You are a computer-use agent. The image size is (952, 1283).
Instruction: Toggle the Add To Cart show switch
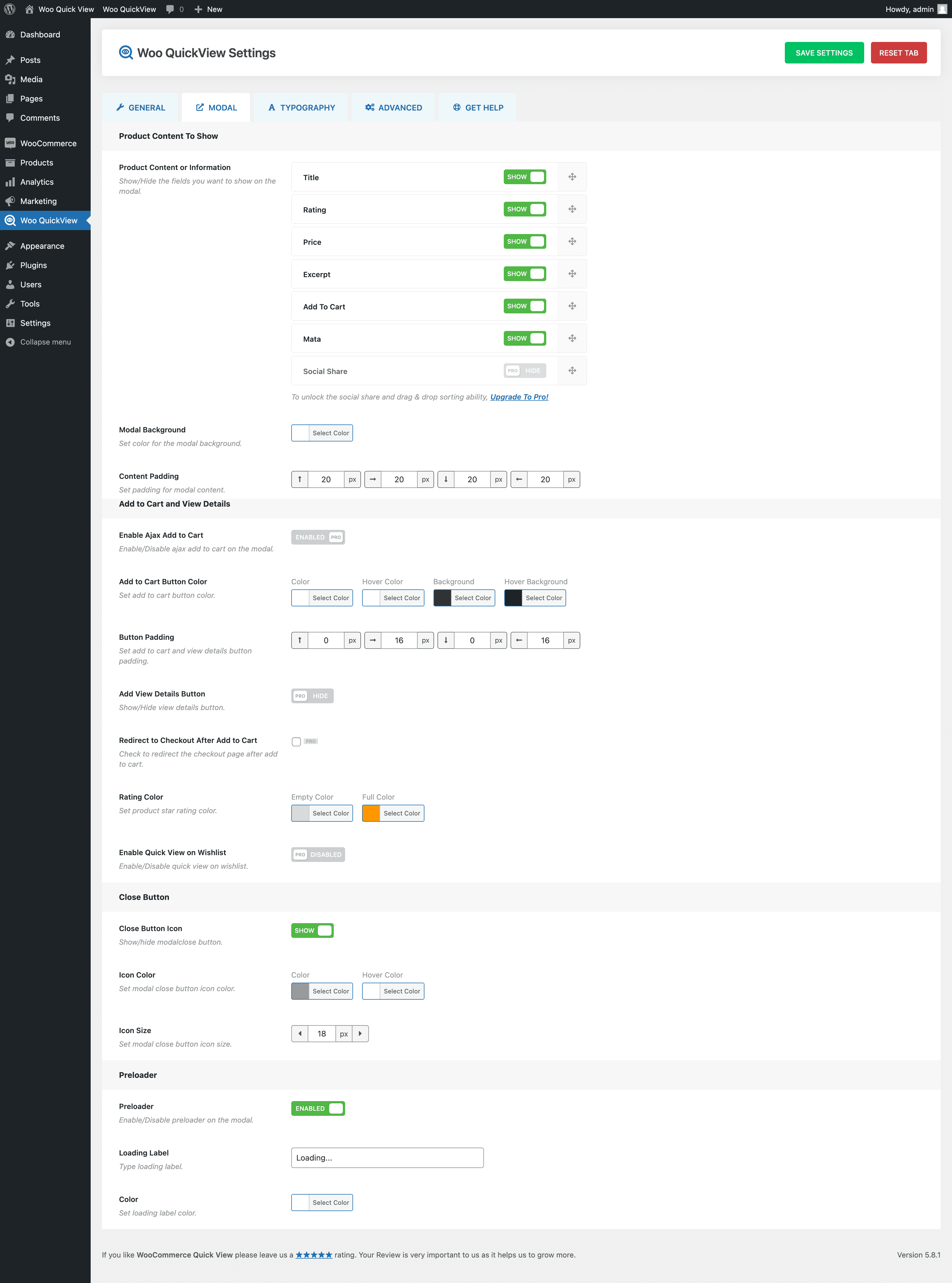[524, 306]
